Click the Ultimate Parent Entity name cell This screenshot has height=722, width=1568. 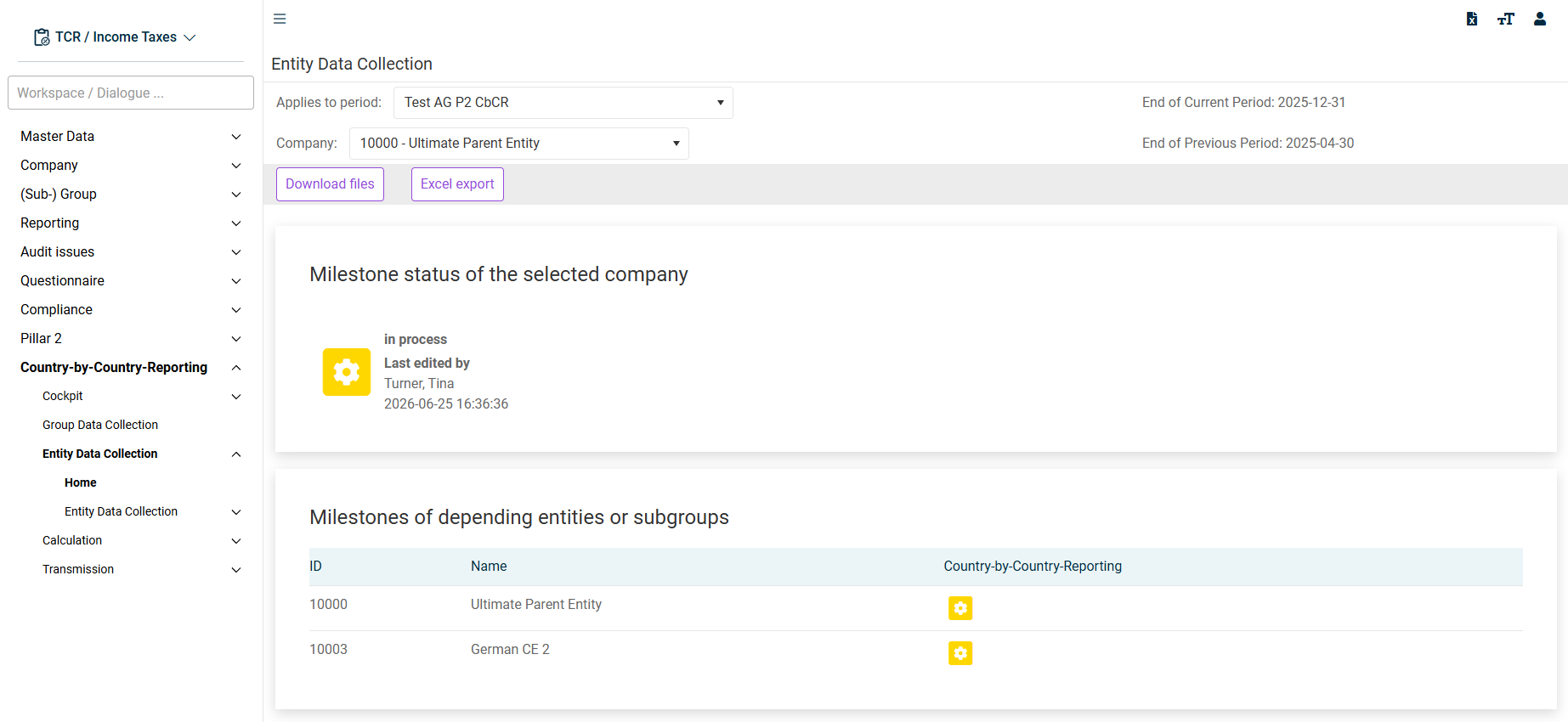click(536, 605)
